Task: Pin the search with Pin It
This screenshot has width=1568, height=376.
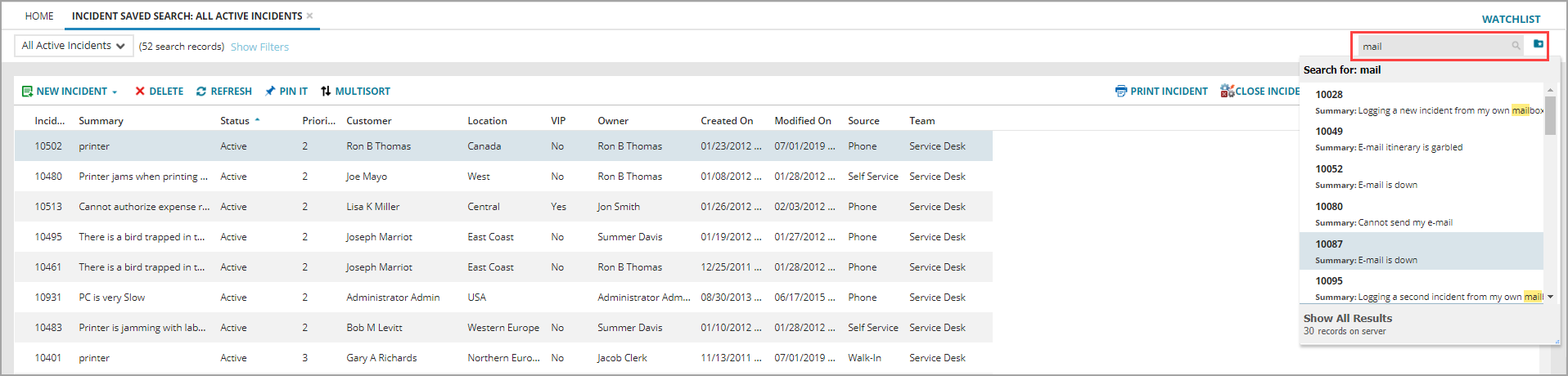Action: pyautogui.click(x=286, y=92)
